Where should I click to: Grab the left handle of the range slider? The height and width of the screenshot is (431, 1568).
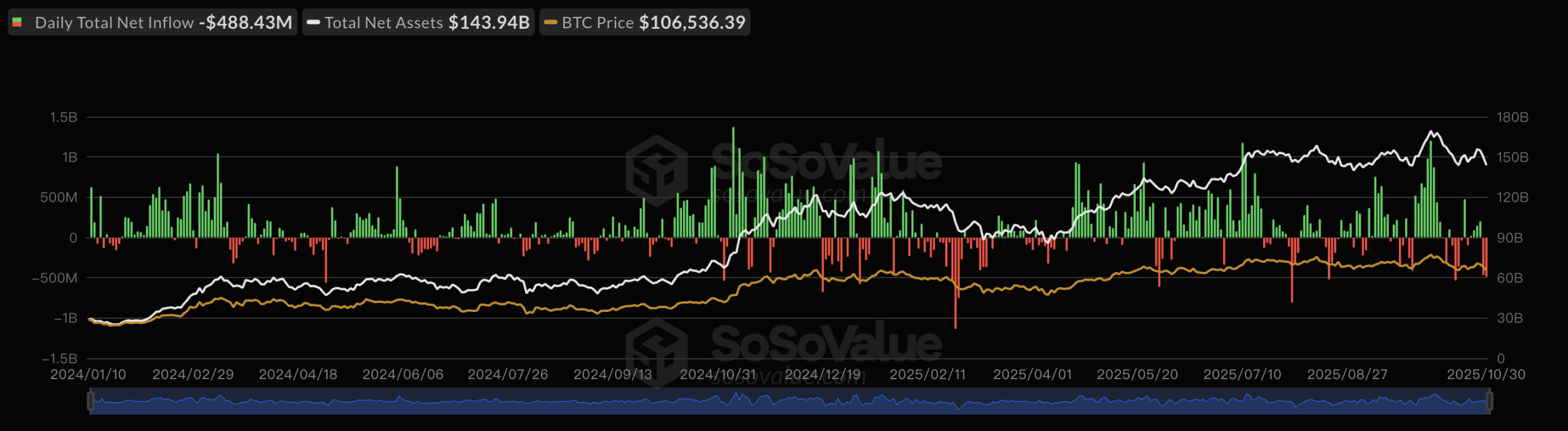click(91, 401)
